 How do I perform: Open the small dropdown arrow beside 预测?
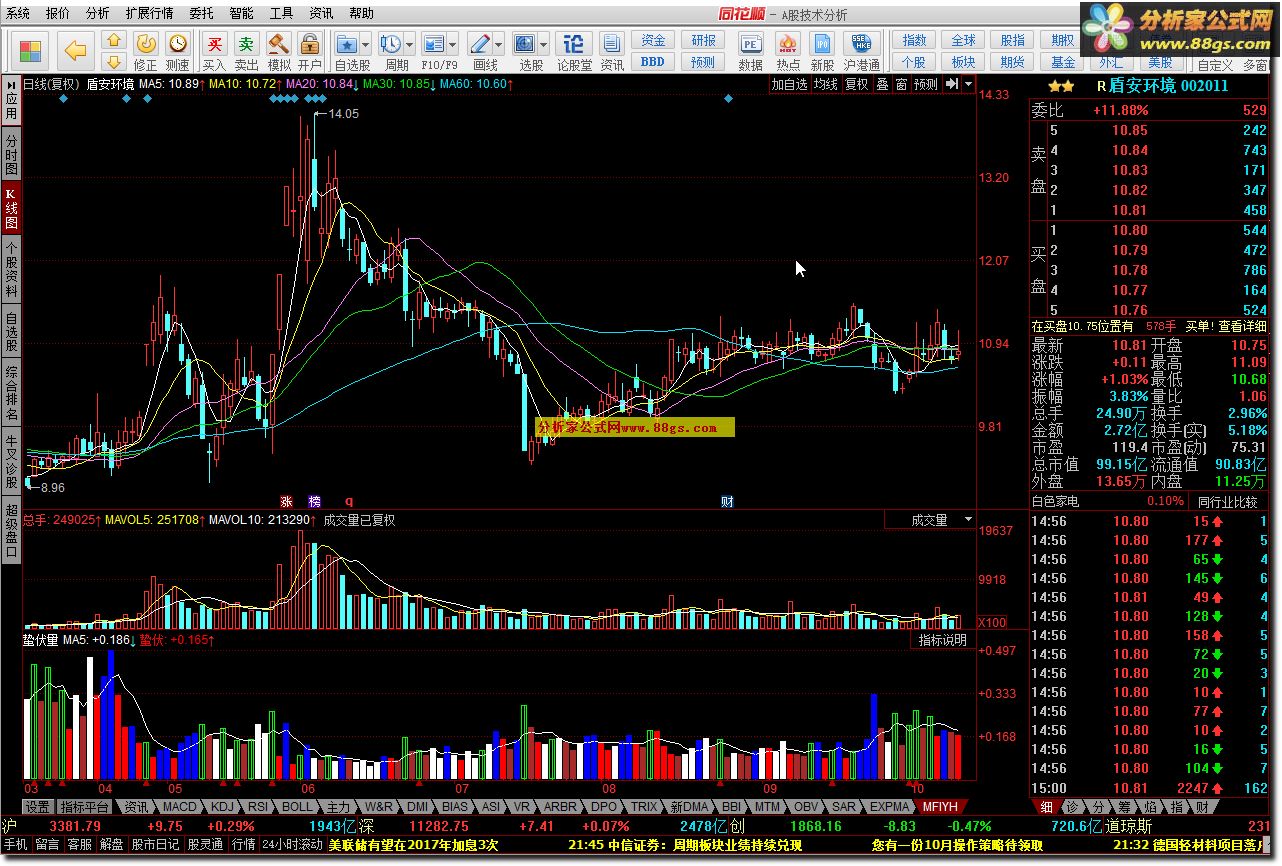(x=968, y=84)
